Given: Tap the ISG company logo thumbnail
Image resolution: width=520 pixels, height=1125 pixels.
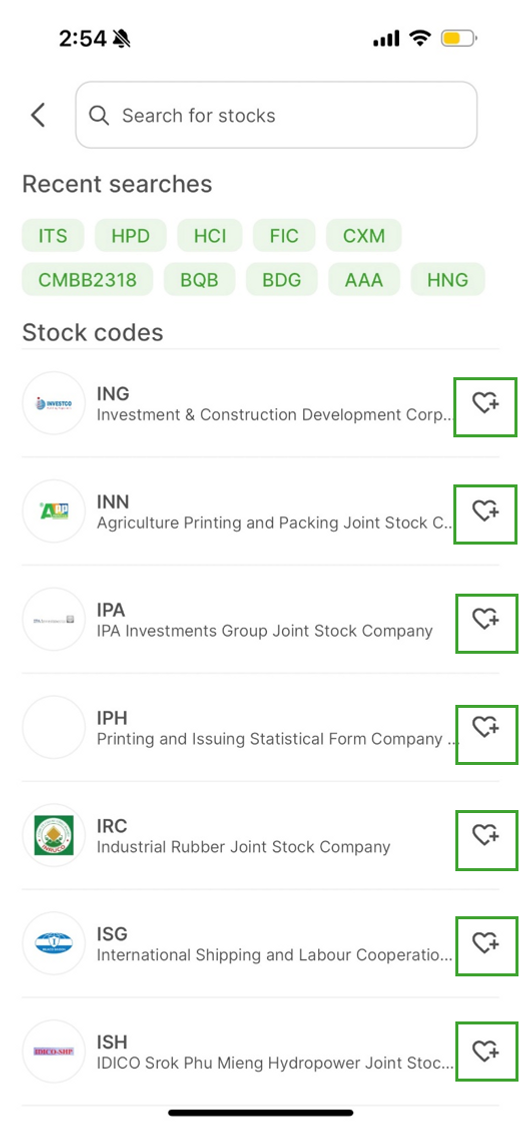Looking at the screenshot, I should pyautogui.click(x=54, y=943).
